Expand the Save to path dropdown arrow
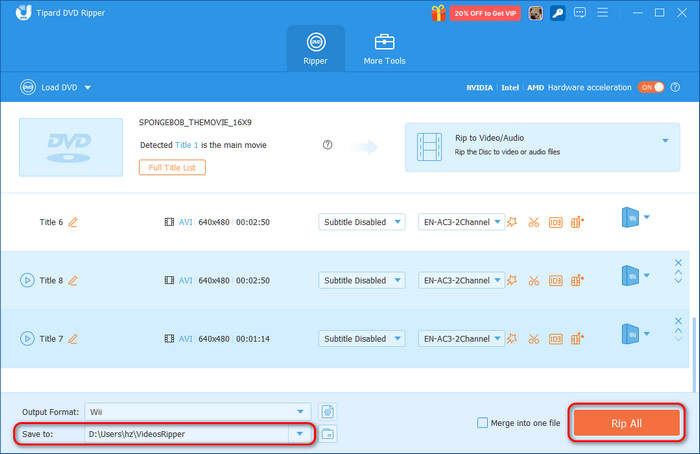The width and height of the screenshot is (700, 454). tap(300, 434)
